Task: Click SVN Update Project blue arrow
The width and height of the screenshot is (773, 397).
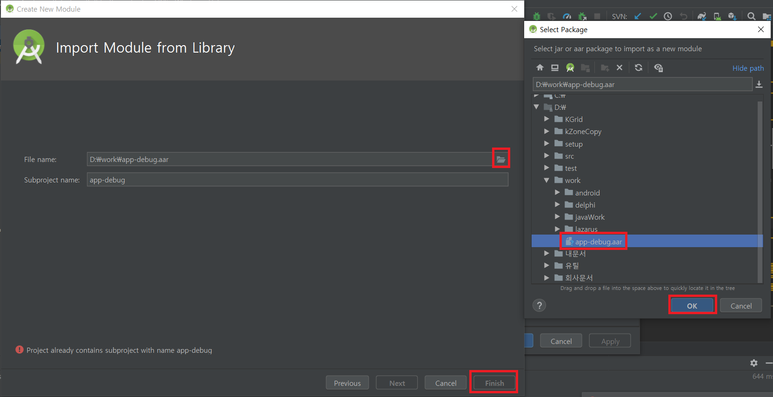Action: click(638, 16)
